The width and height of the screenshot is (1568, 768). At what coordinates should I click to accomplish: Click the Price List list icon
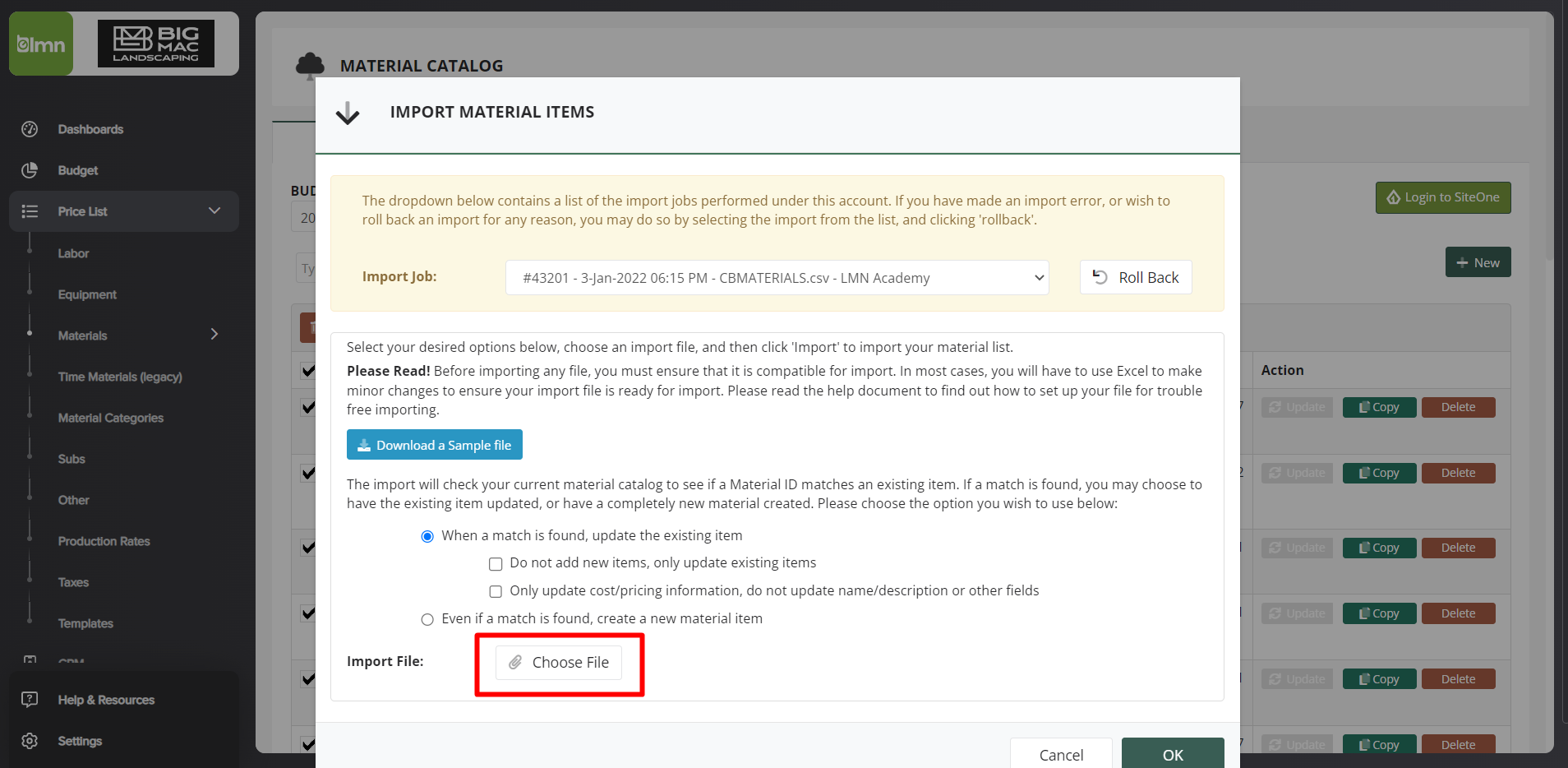30,211
